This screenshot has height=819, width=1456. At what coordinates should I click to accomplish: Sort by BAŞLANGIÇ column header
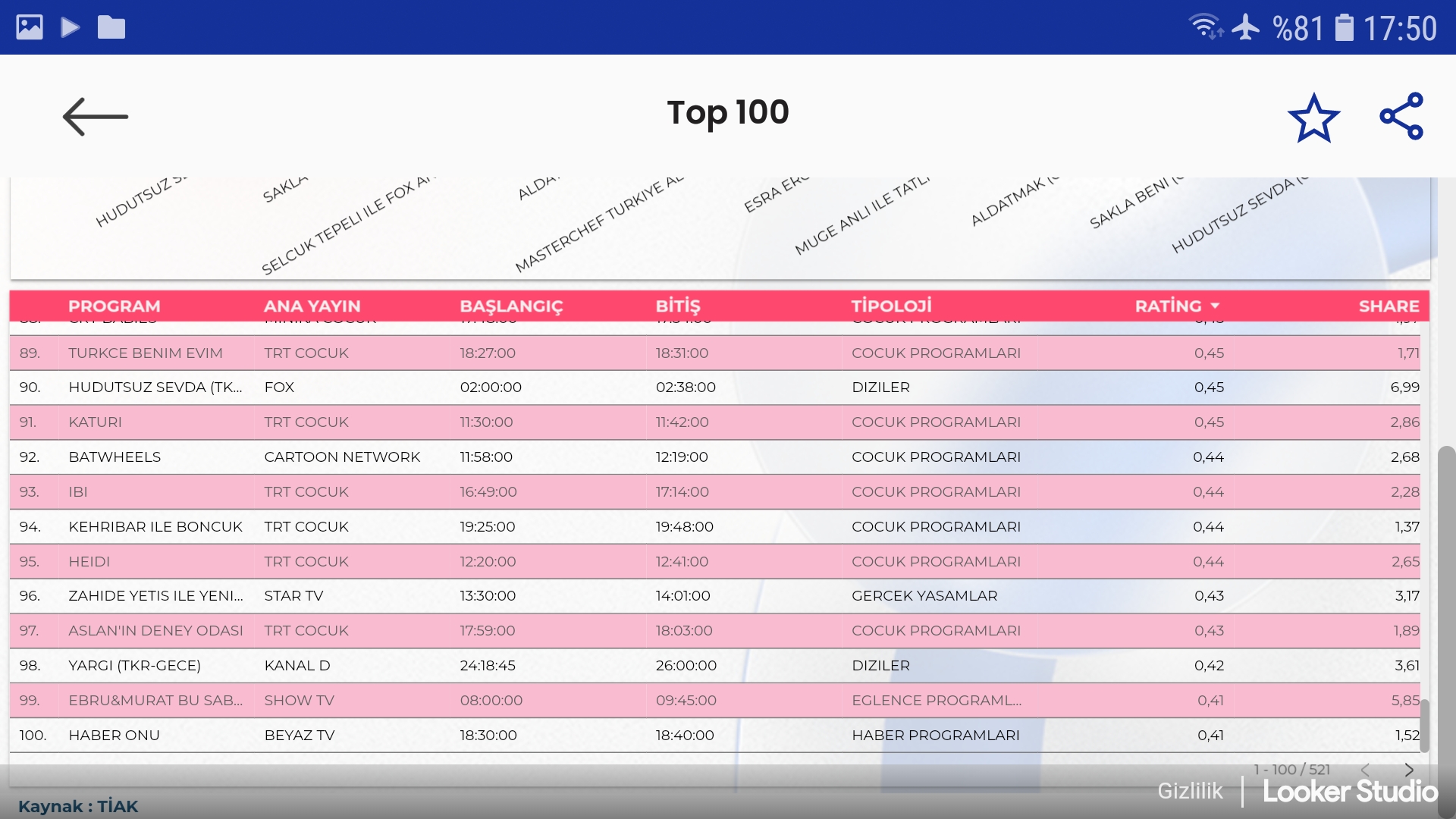pyautogui.click(x=511, y=306)
